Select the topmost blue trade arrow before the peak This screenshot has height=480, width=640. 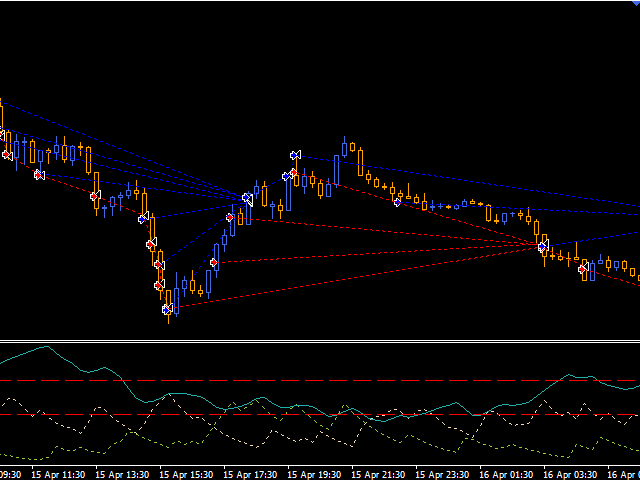tap(295, 155)
